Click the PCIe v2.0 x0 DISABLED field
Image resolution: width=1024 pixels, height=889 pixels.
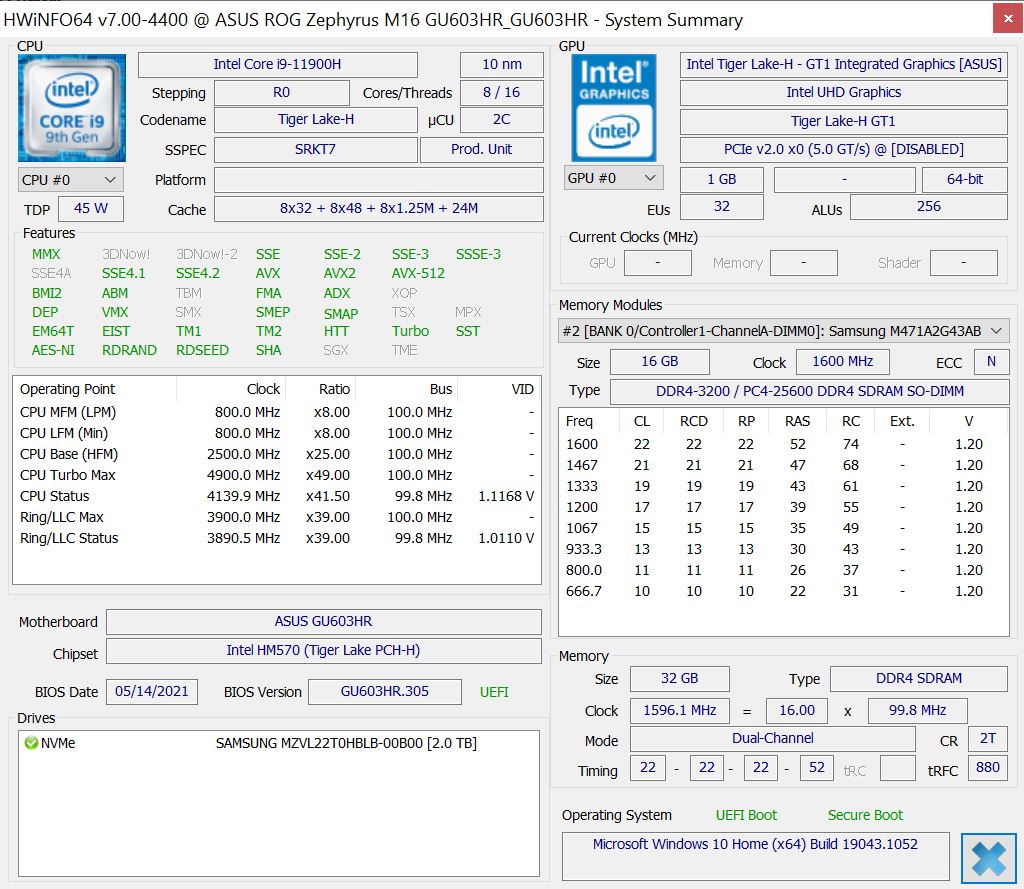pos(844,150)
